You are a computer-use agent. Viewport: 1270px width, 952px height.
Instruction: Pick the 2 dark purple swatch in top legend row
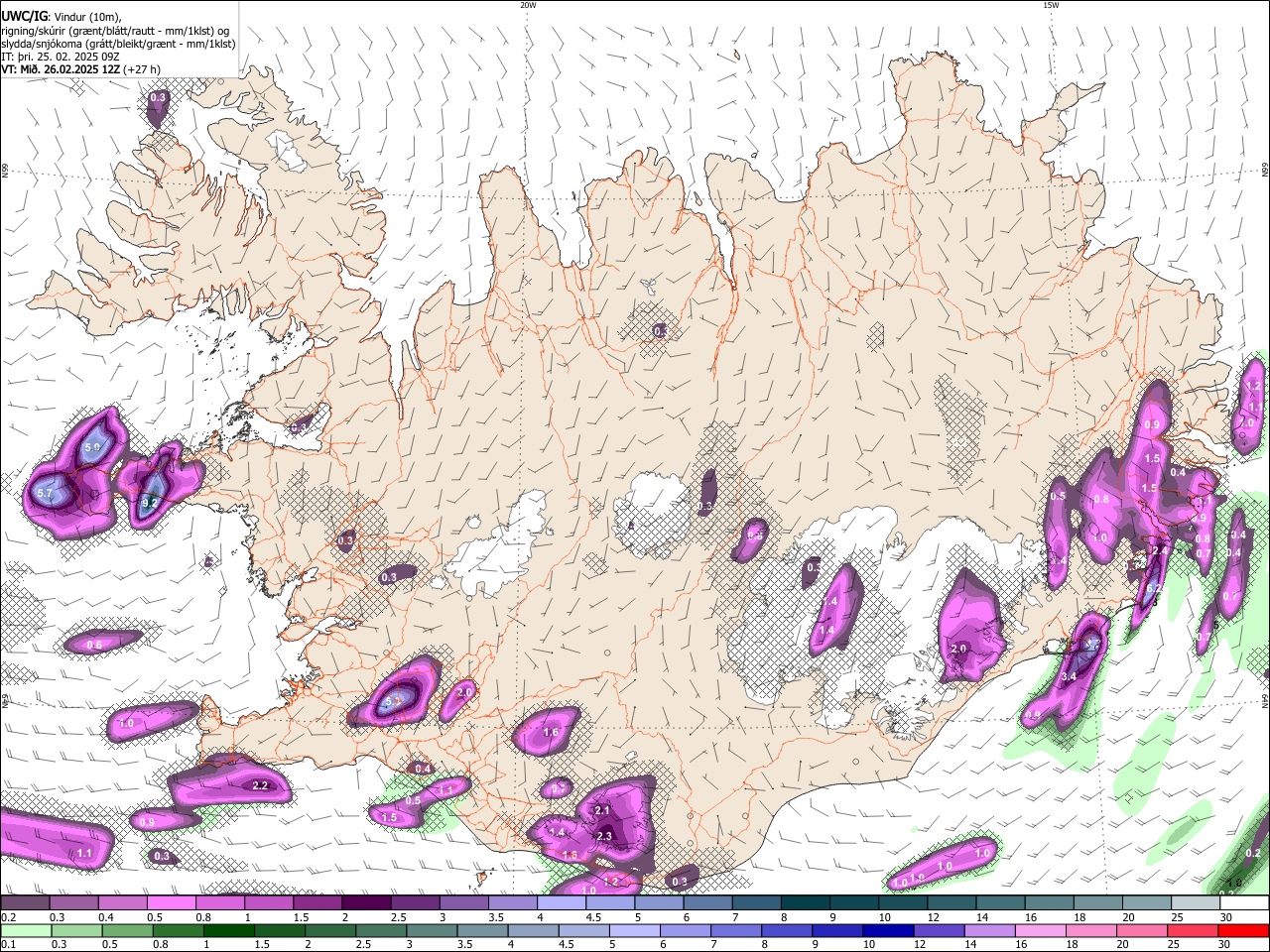click(x=366, y=903)
